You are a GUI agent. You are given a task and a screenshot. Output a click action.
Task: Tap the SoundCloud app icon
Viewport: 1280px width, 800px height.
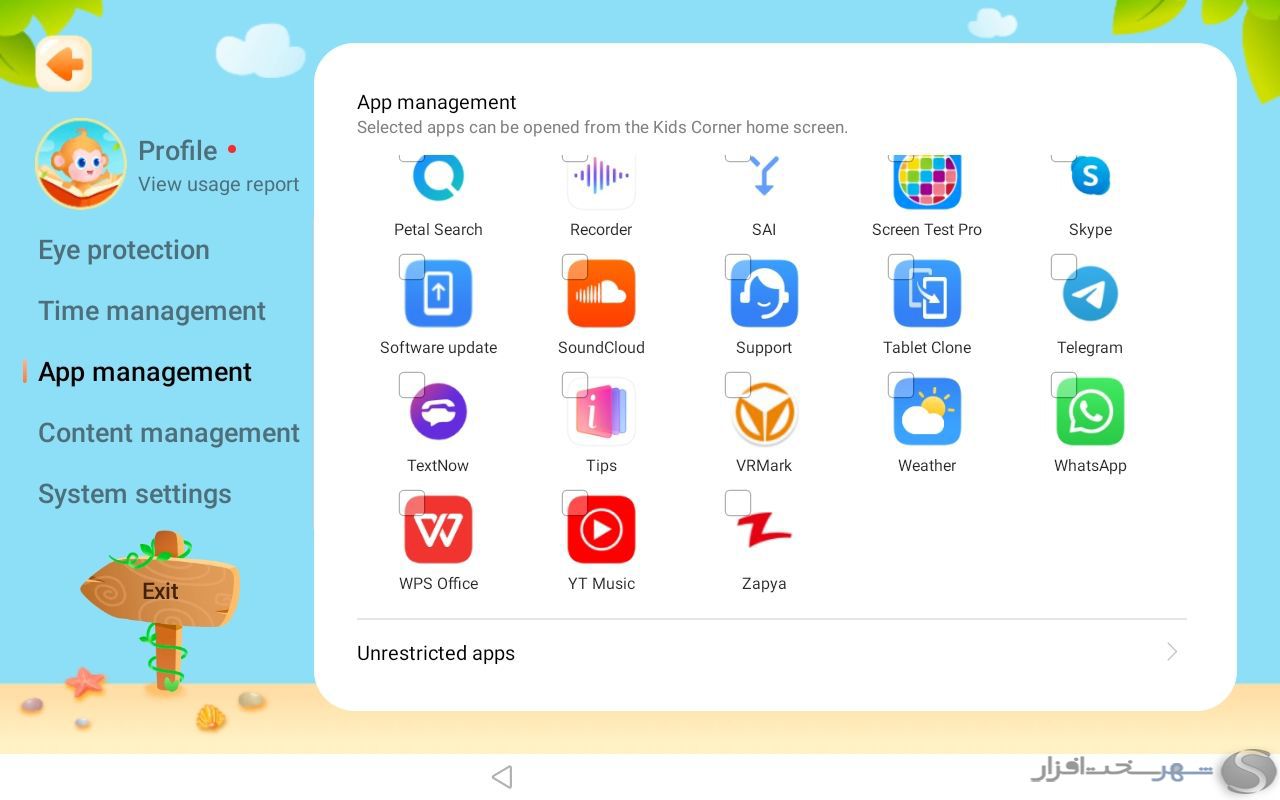[x=601, y=293]
